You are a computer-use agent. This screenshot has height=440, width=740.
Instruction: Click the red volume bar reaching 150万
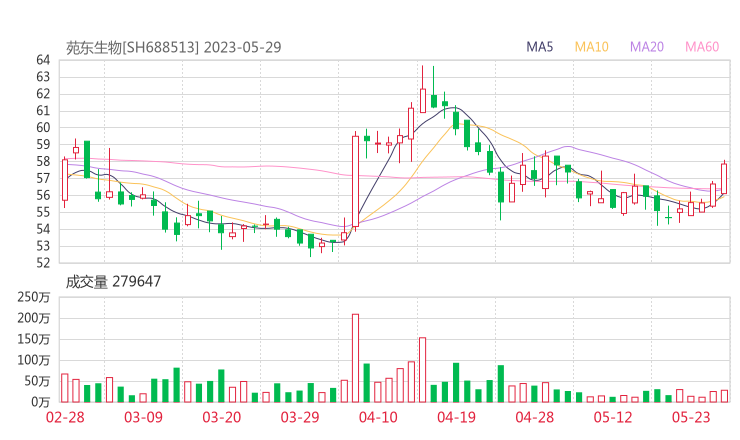tap(422, 370)
